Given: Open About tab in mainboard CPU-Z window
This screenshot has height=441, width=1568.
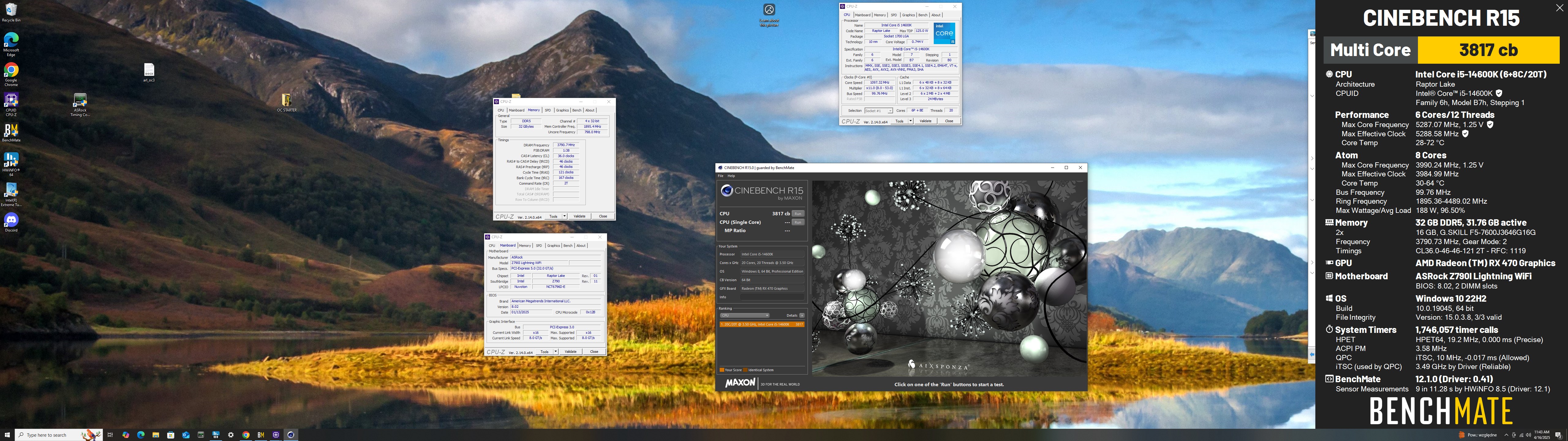Looking at the screenshot, I should click(x=581, y=246).
